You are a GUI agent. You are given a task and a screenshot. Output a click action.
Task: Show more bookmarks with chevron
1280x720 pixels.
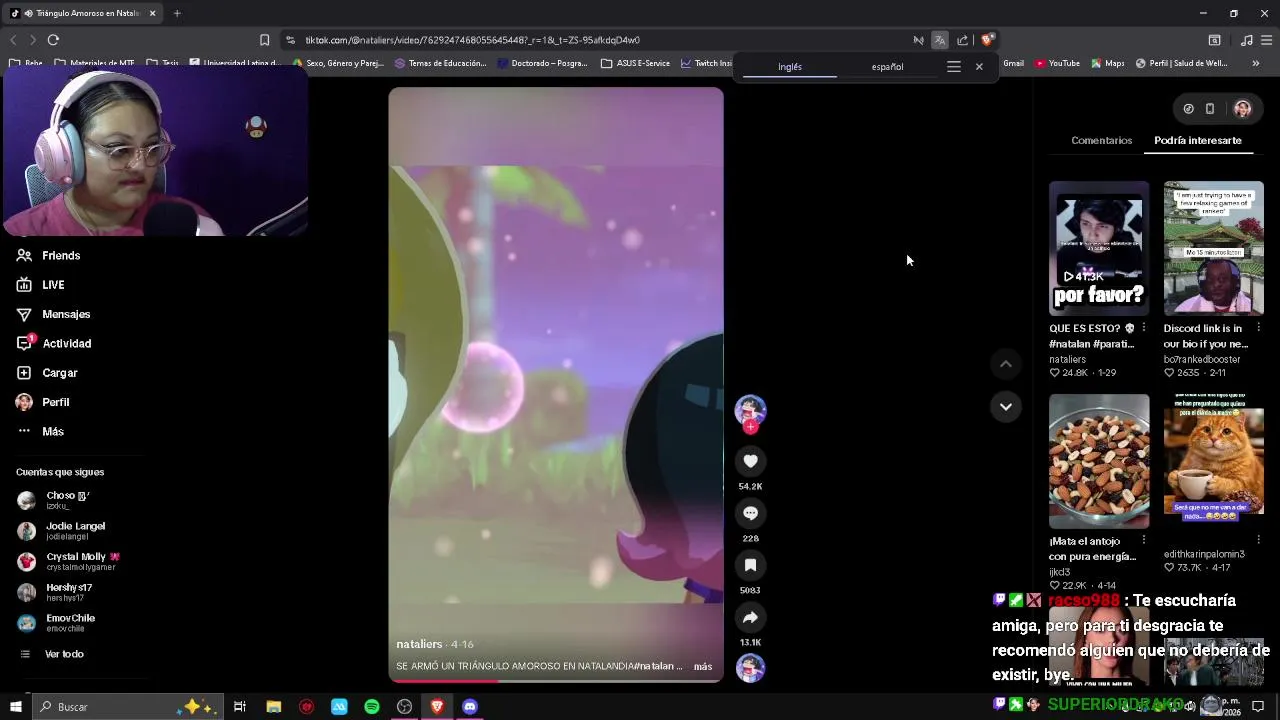click(1256, 63)
